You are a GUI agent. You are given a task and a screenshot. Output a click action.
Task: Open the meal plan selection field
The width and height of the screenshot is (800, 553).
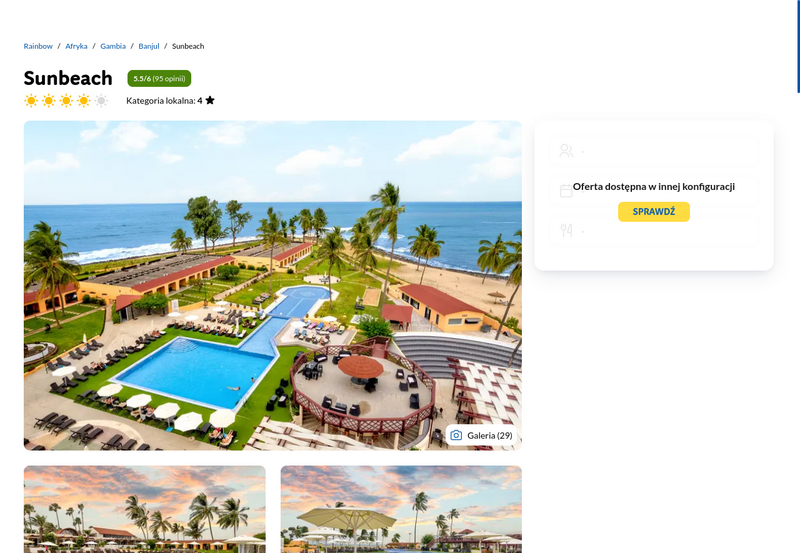coord(654,231)
